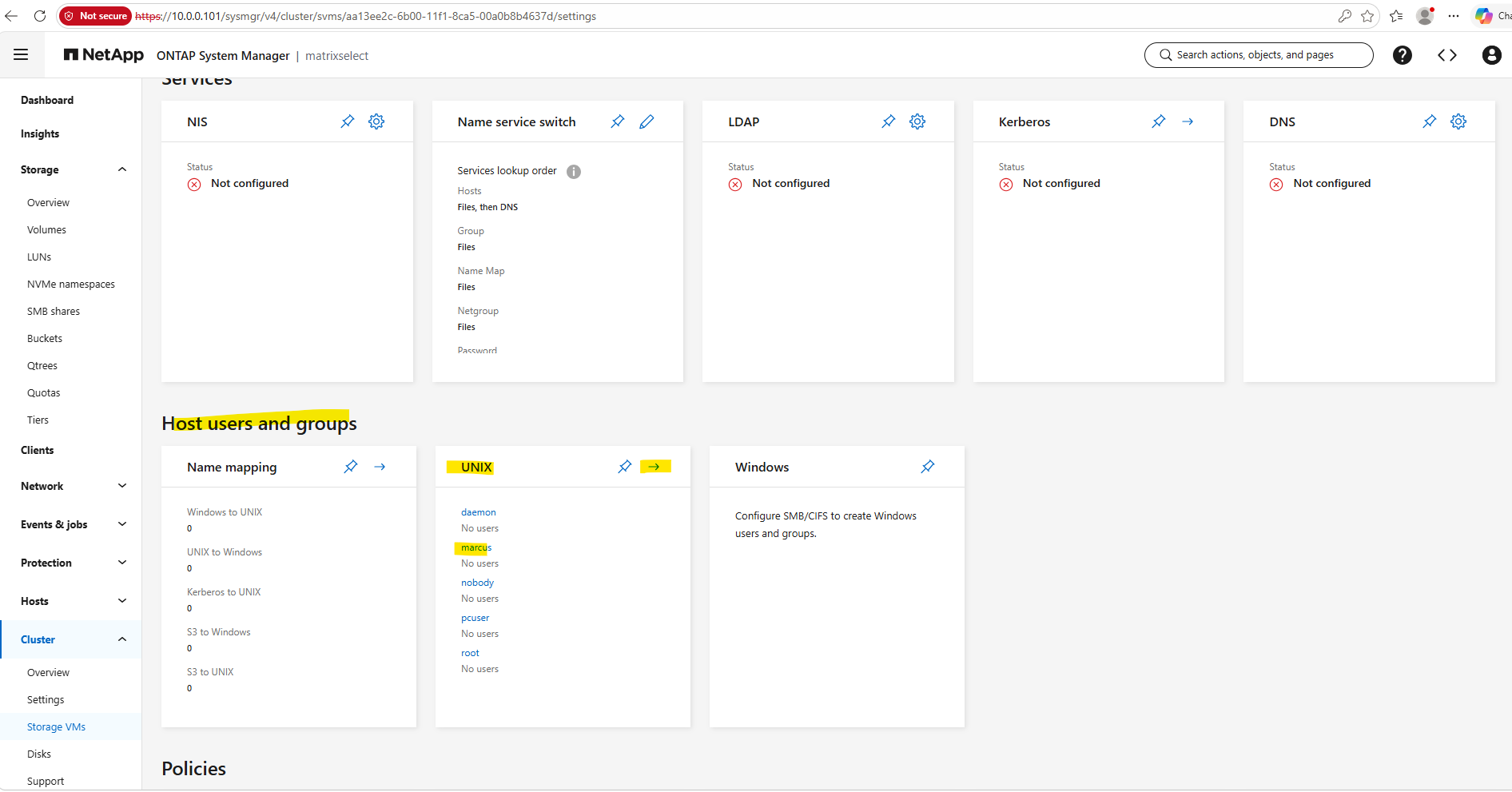
Task: Open Buckets page
Action: 45,338
